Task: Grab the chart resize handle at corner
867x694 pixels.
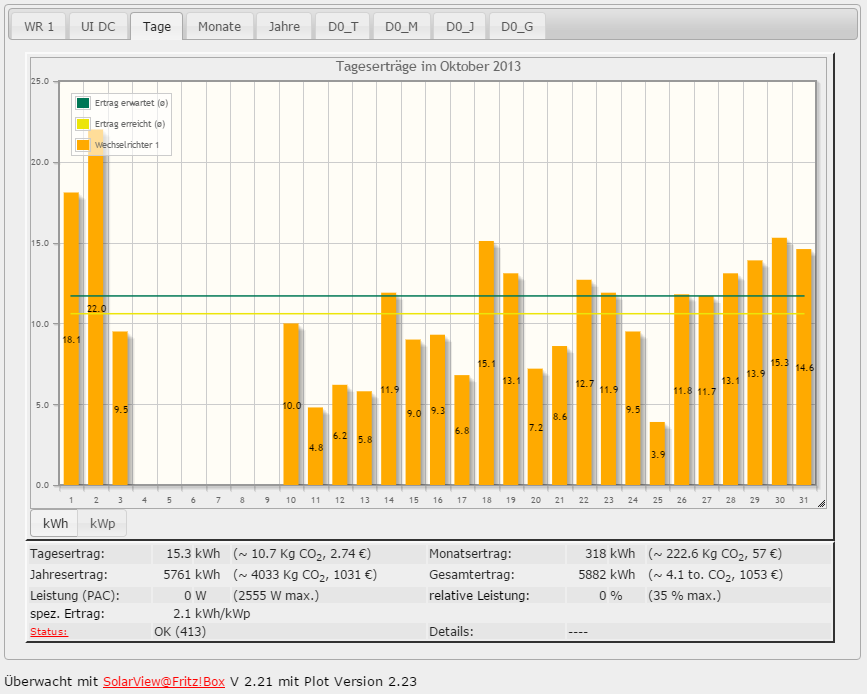Action: click(821, 503)
